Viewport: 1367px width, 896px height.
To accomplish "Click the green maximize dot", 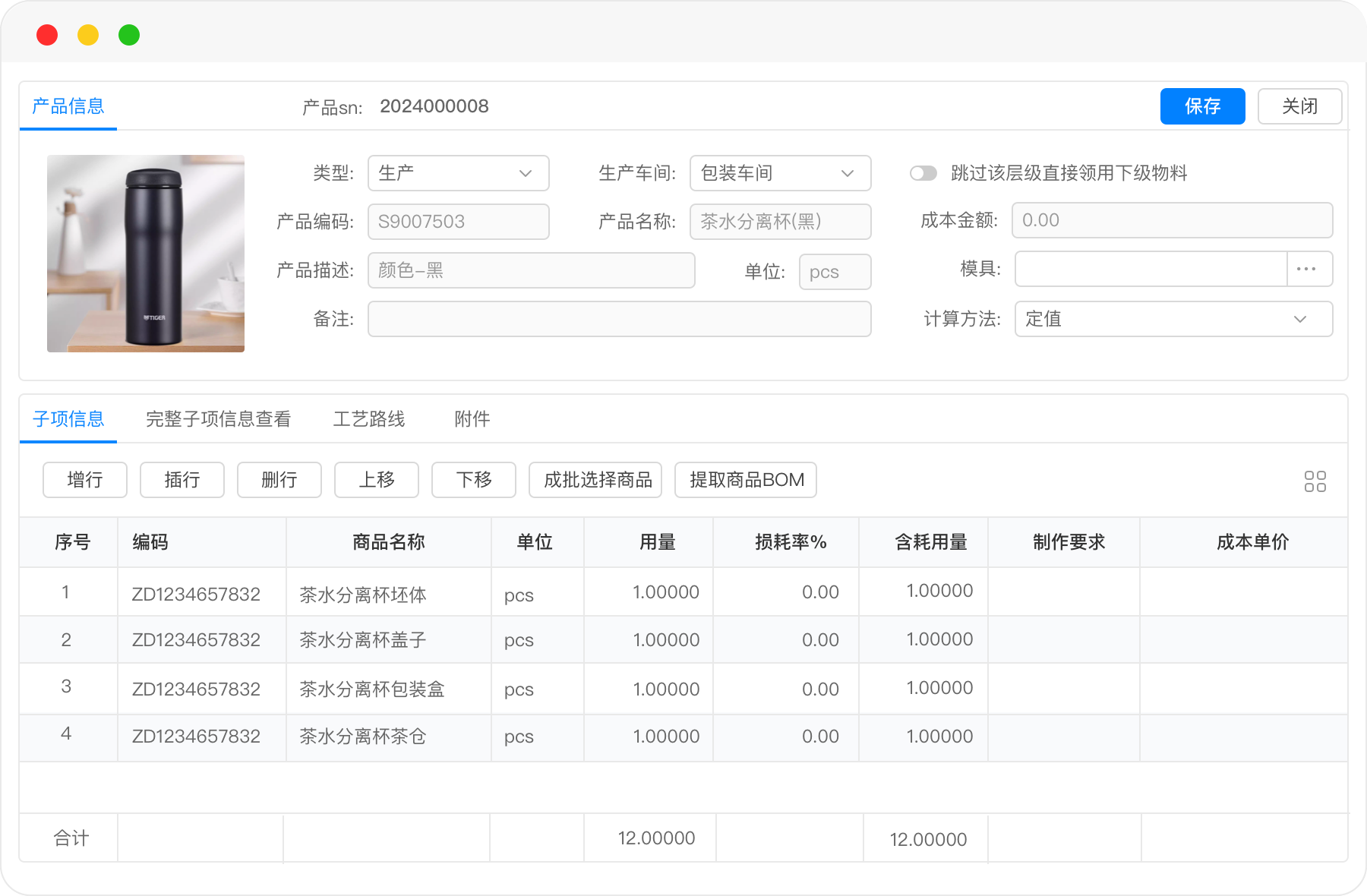I will [x=129, y=35].
